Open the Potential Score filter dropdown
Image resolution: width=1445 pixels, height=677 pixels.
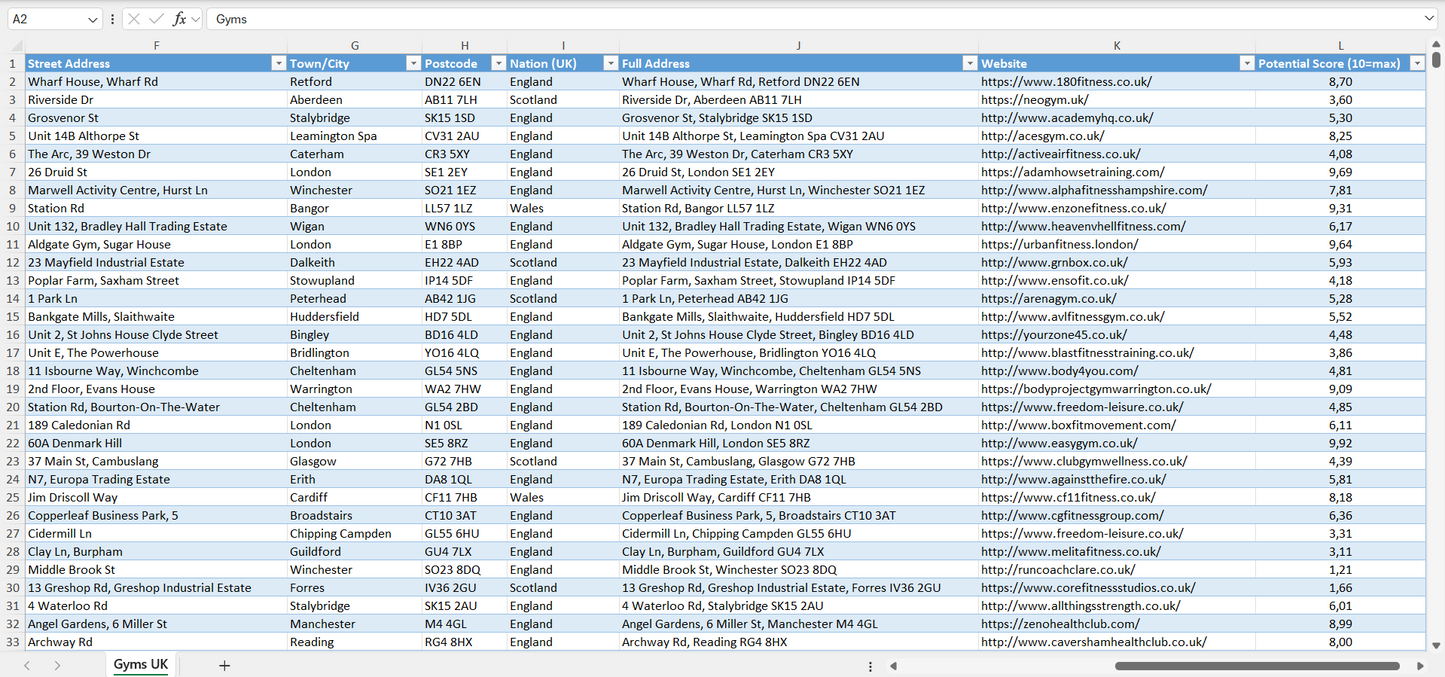(1417, 63)
